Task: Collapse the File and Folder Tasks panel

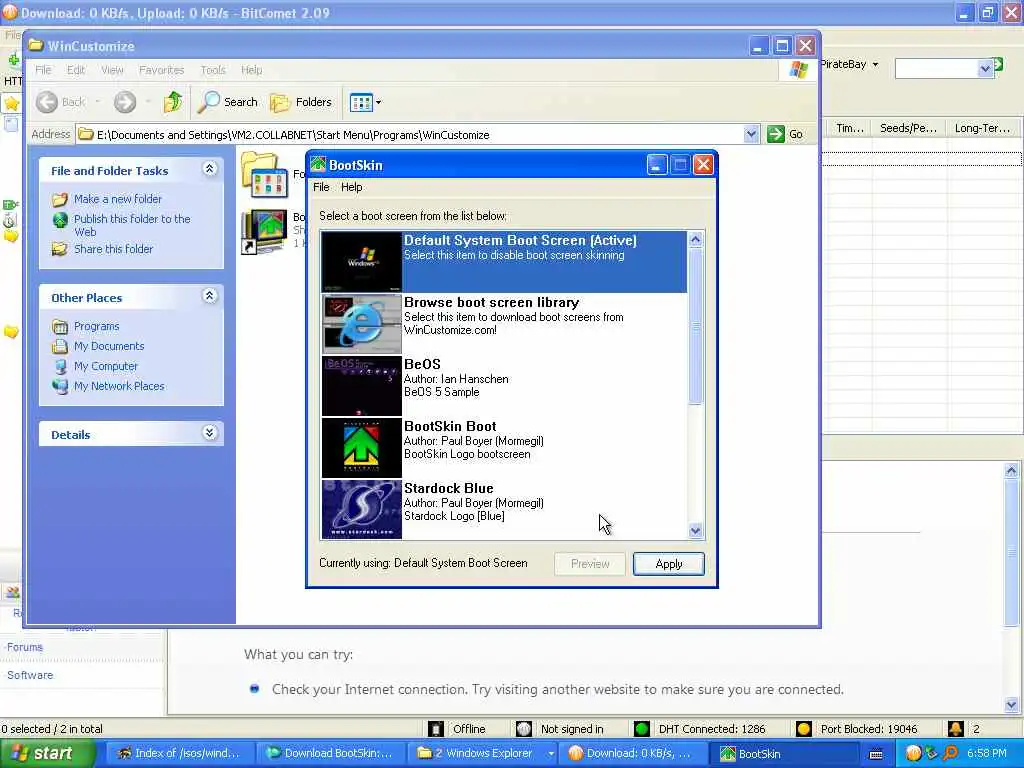Action: (x=210, y=169)
